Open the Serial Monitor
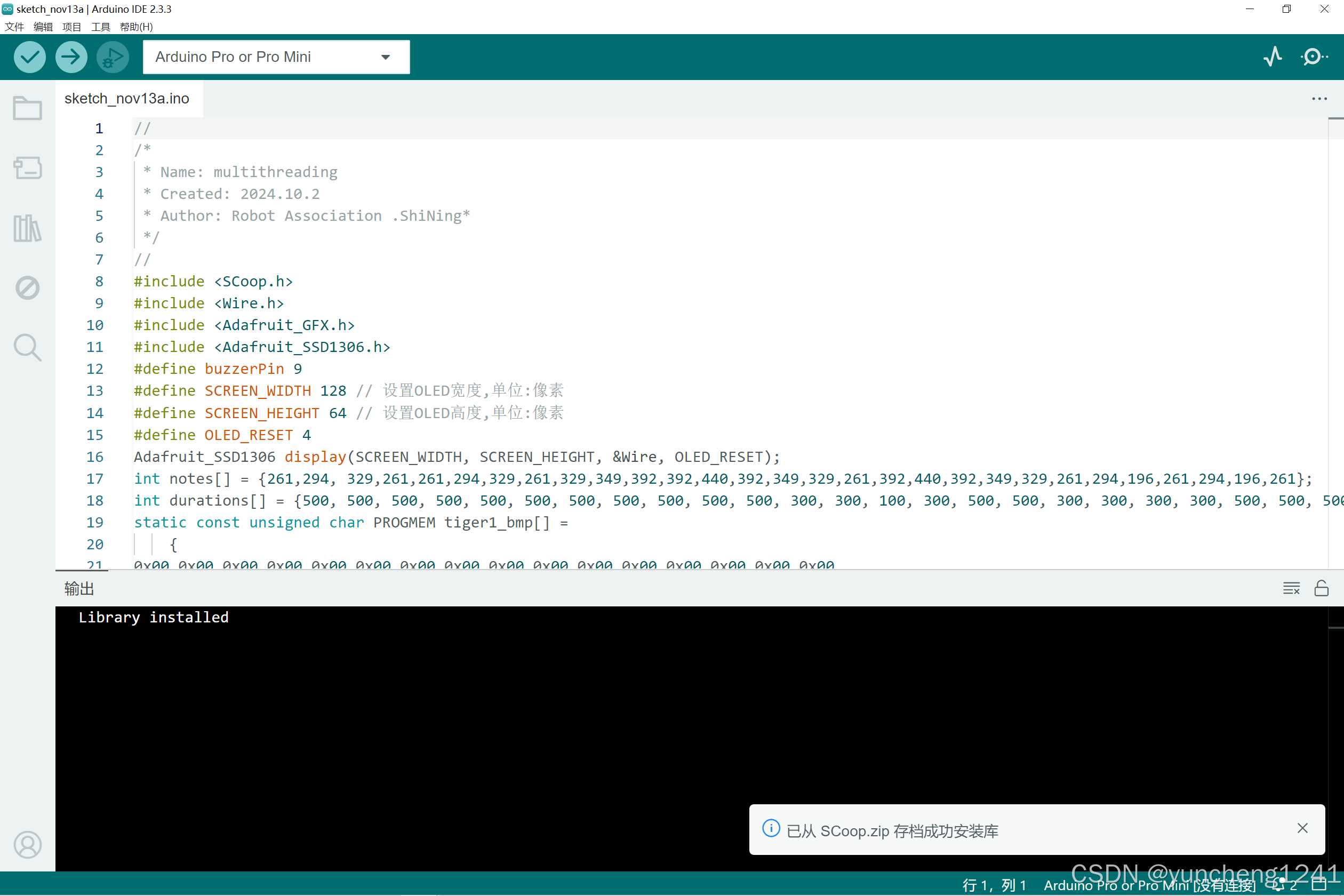 pos(1313,57)
